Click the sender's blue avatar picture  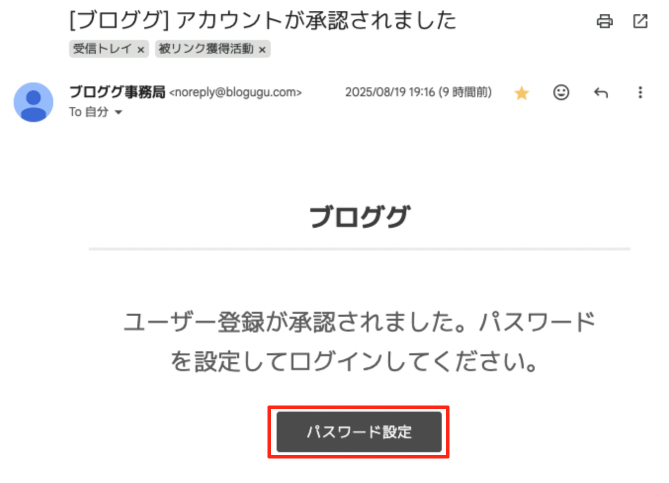(33, 102)
